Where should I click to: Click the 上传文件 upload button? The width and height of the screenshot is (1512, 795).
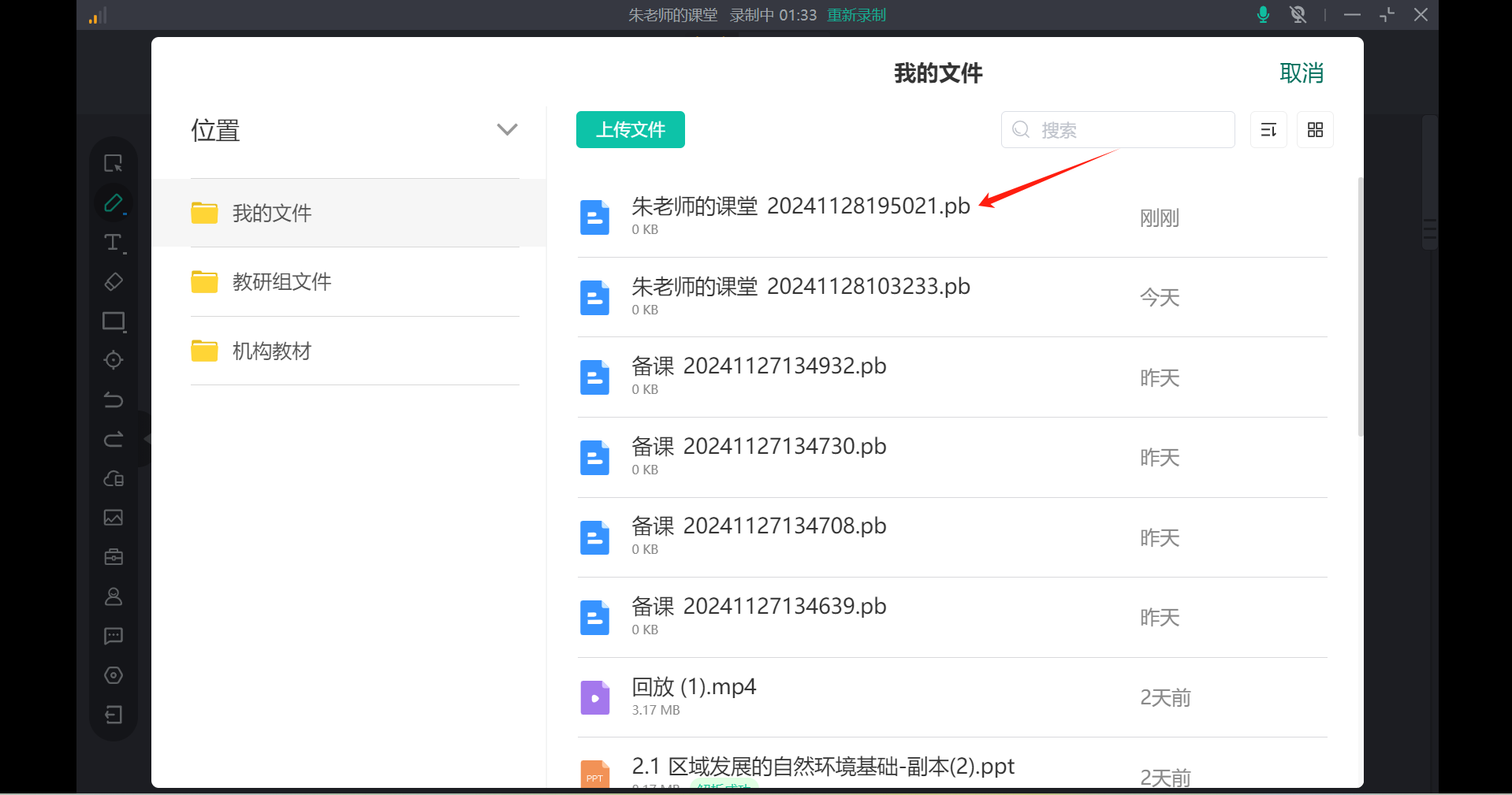(x=631, y=129)
